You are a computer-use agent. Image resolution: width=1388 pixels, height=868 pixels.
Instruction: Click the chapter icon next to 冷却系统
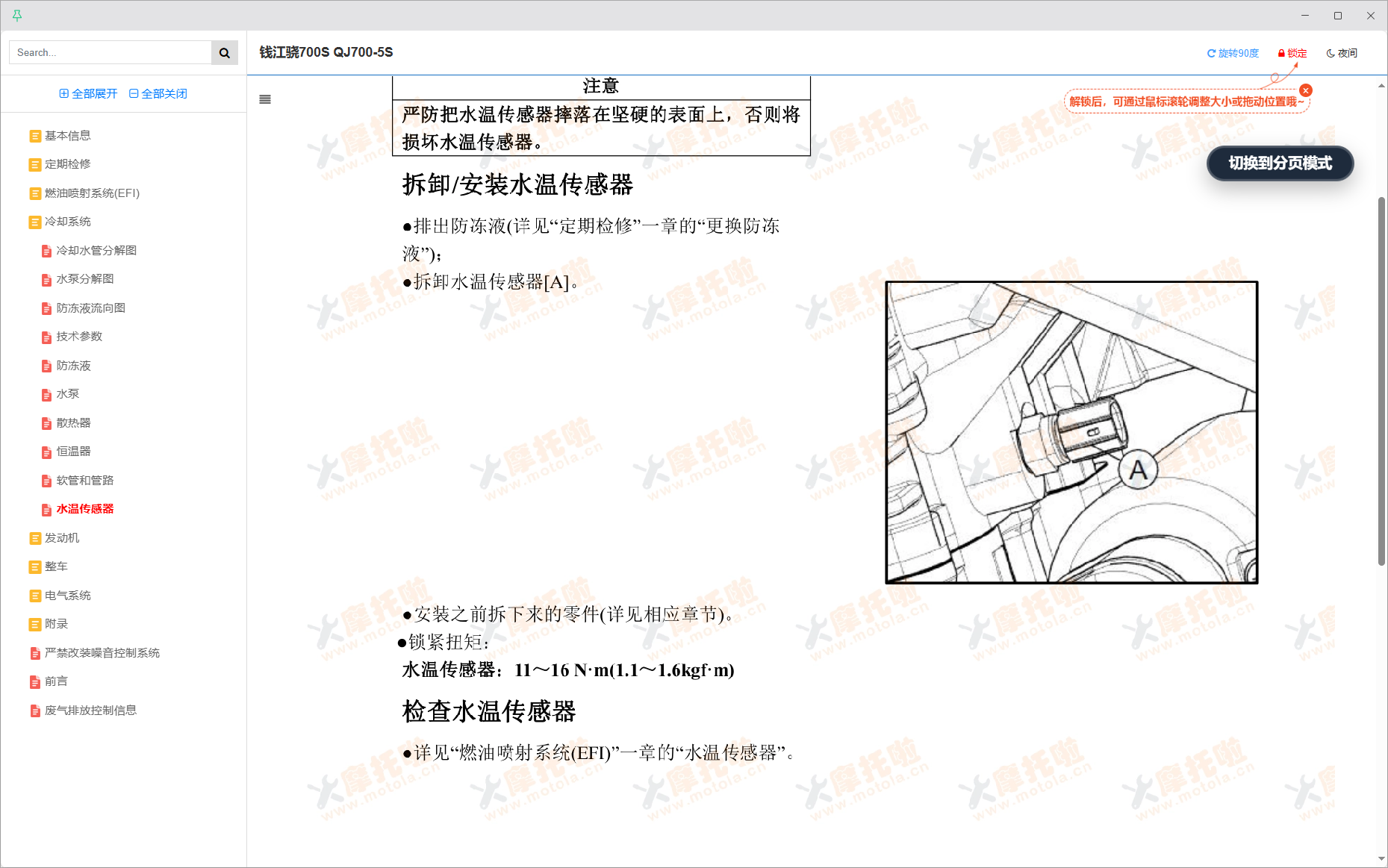coord(34,222)
